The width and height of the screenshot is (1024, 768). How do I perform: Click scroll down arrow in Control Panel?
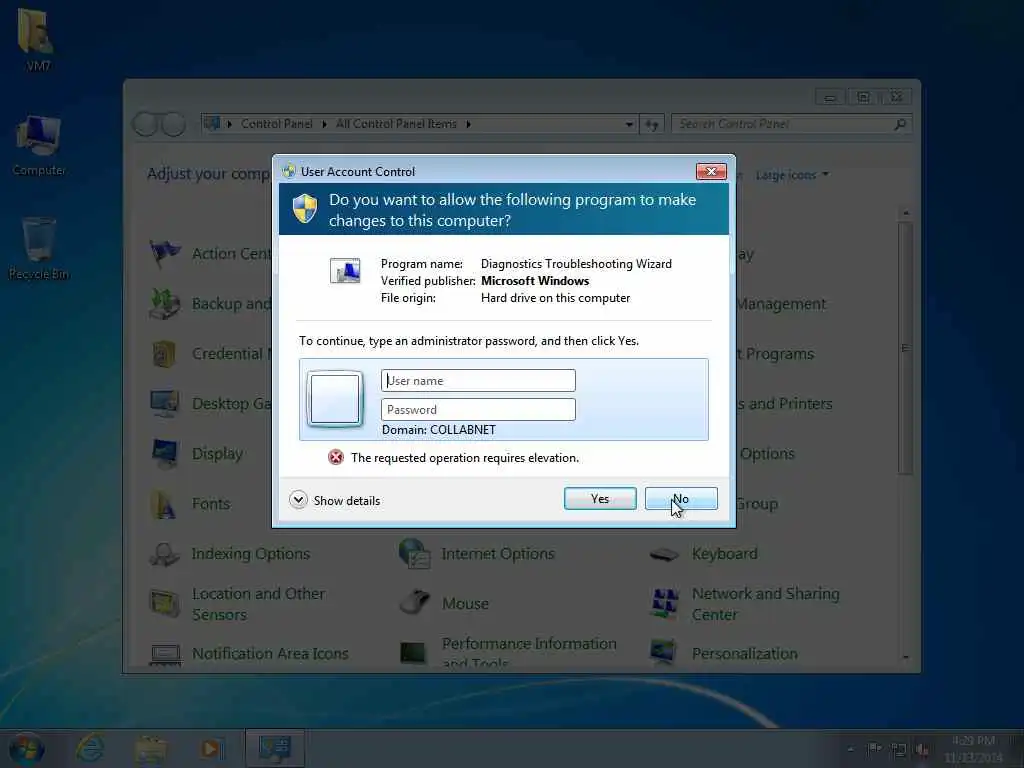tap(905, 657)
